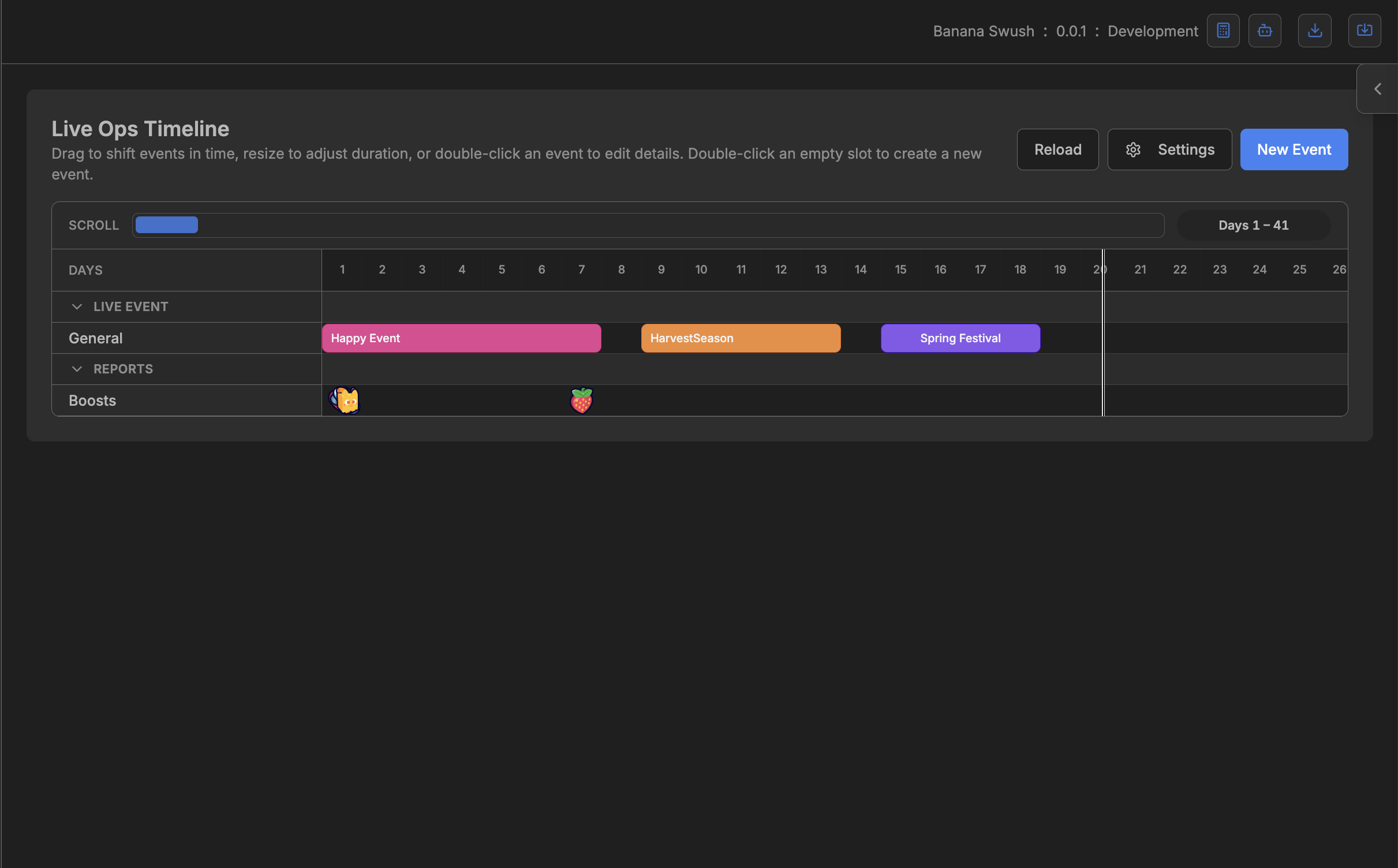This screenshot has height=868, width=1398.
Task: Click the General row label
Action: (96, 338)
